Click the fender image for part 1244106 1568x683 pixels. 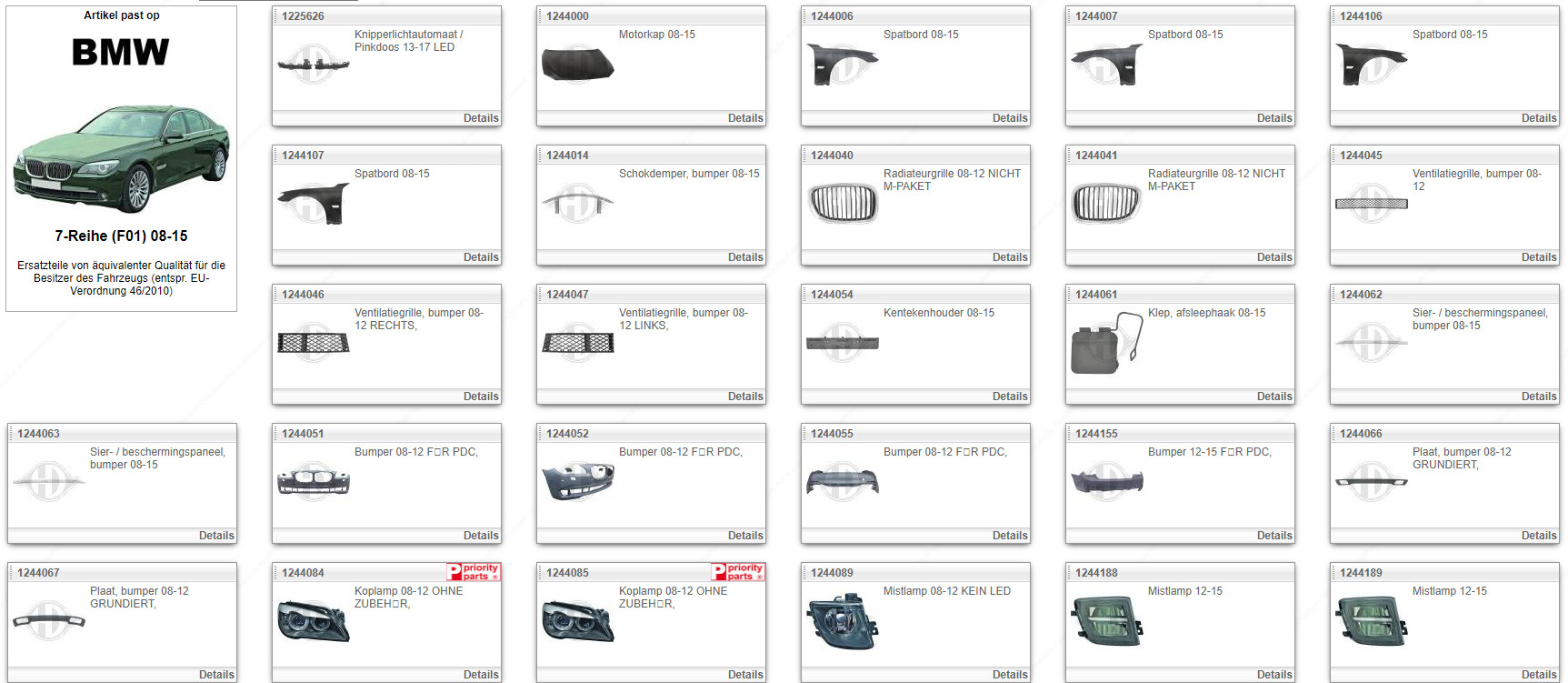tap(1372, 65)
